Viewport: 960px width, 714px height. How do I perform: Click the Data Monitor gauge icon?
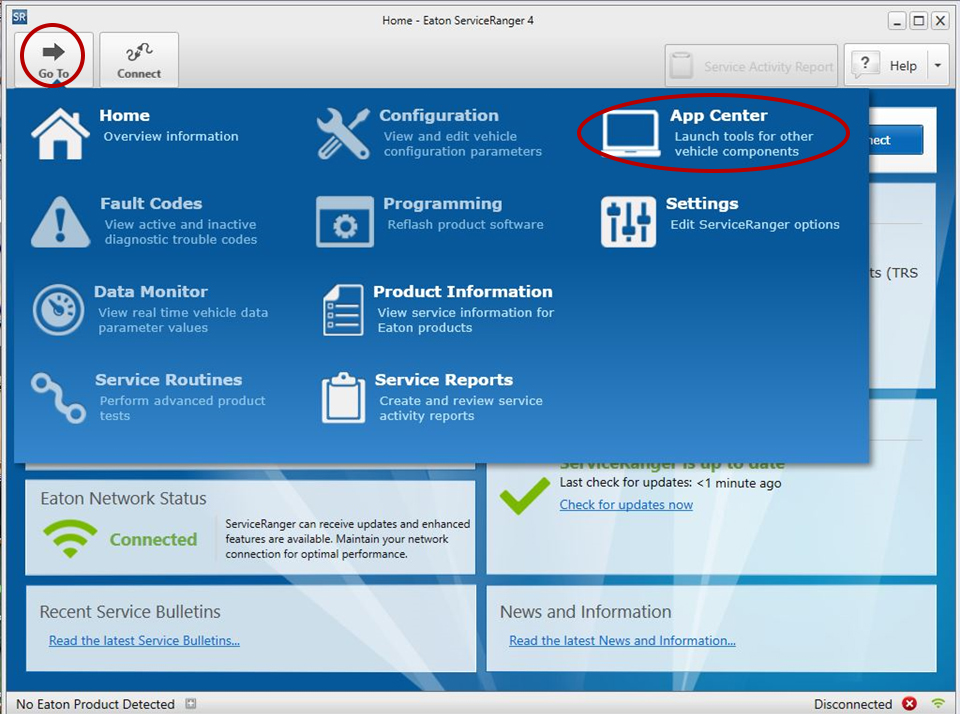click(58, 310)
